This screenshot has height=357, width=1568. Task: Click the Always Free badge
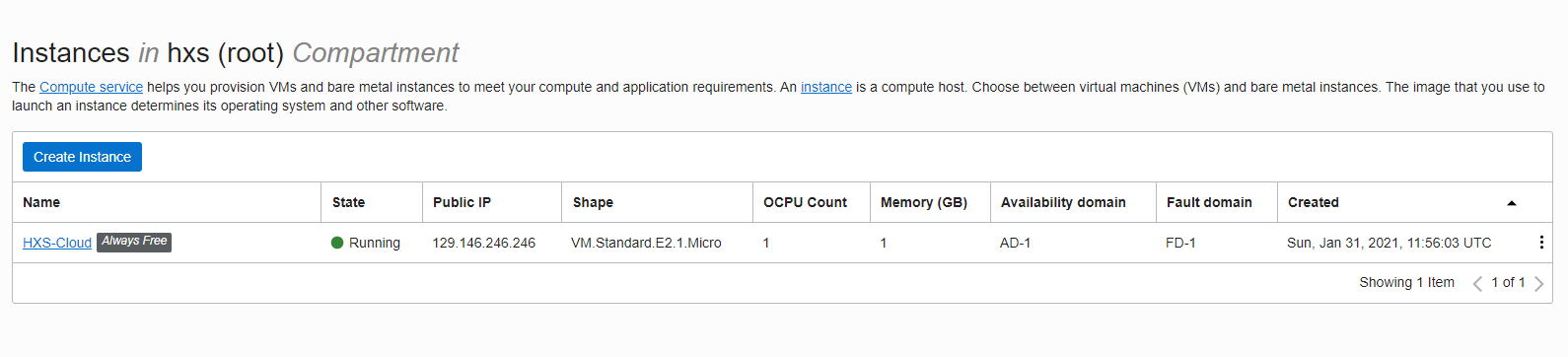point(134,242)
